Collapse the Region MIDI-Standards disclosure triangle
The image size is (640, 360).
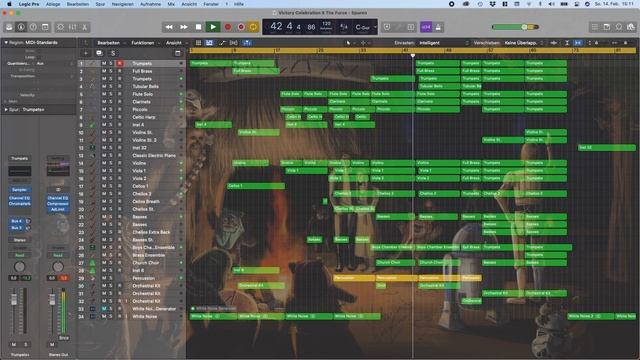pyautogui.click(x=6, y=42)
